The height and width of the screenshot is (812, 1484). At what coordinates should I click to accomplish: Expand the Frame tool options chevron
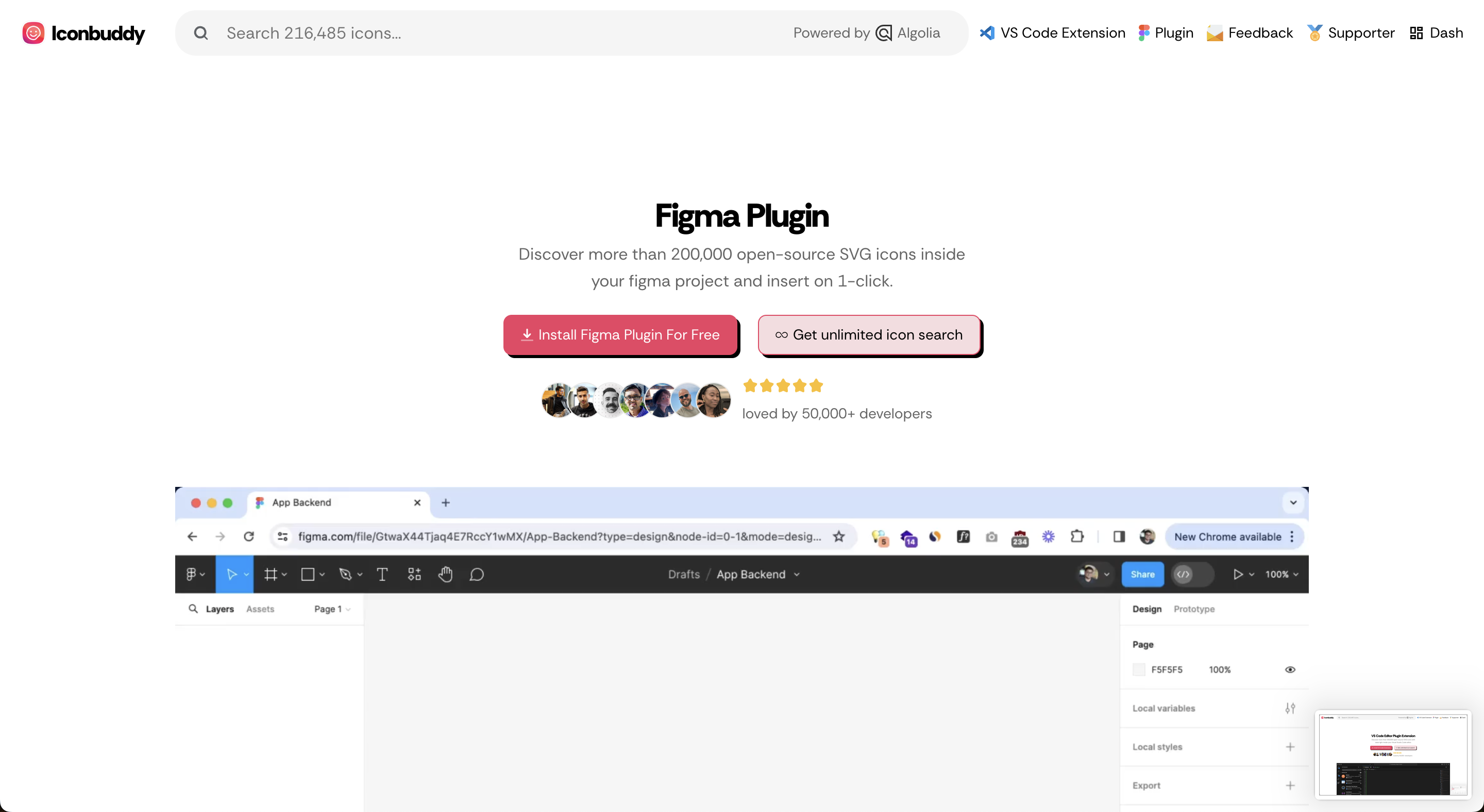click(x=284, y=574)
